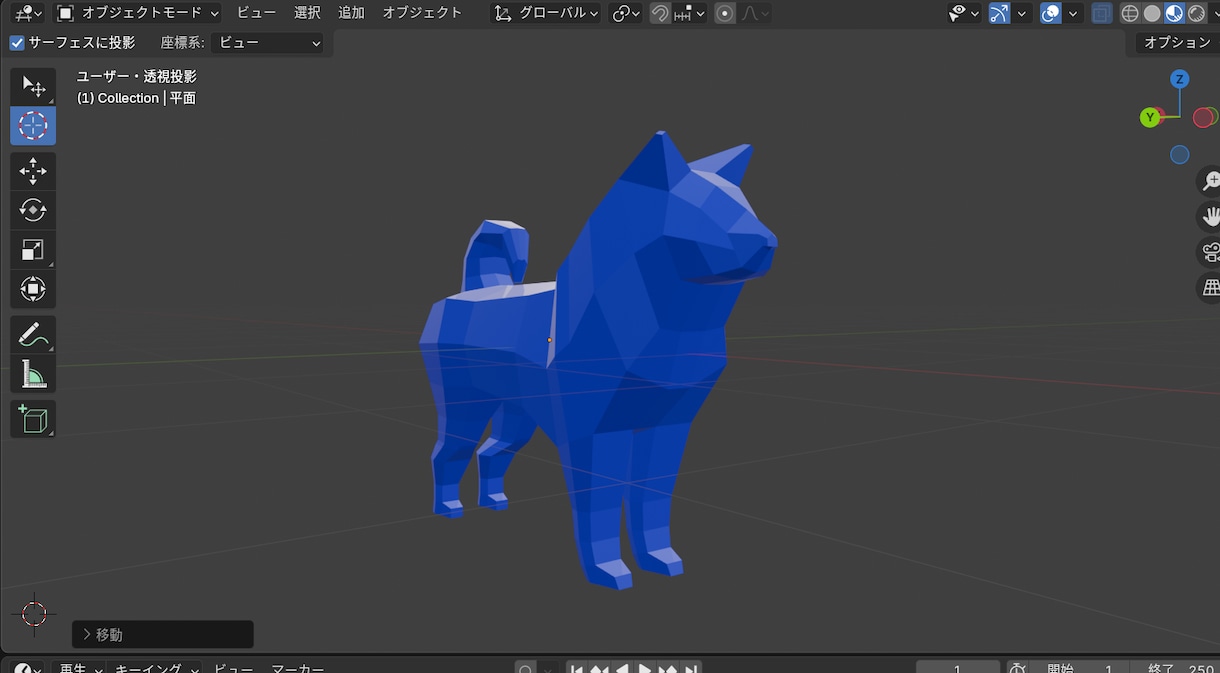Open the マーカー menu

[x=298, y=669]
